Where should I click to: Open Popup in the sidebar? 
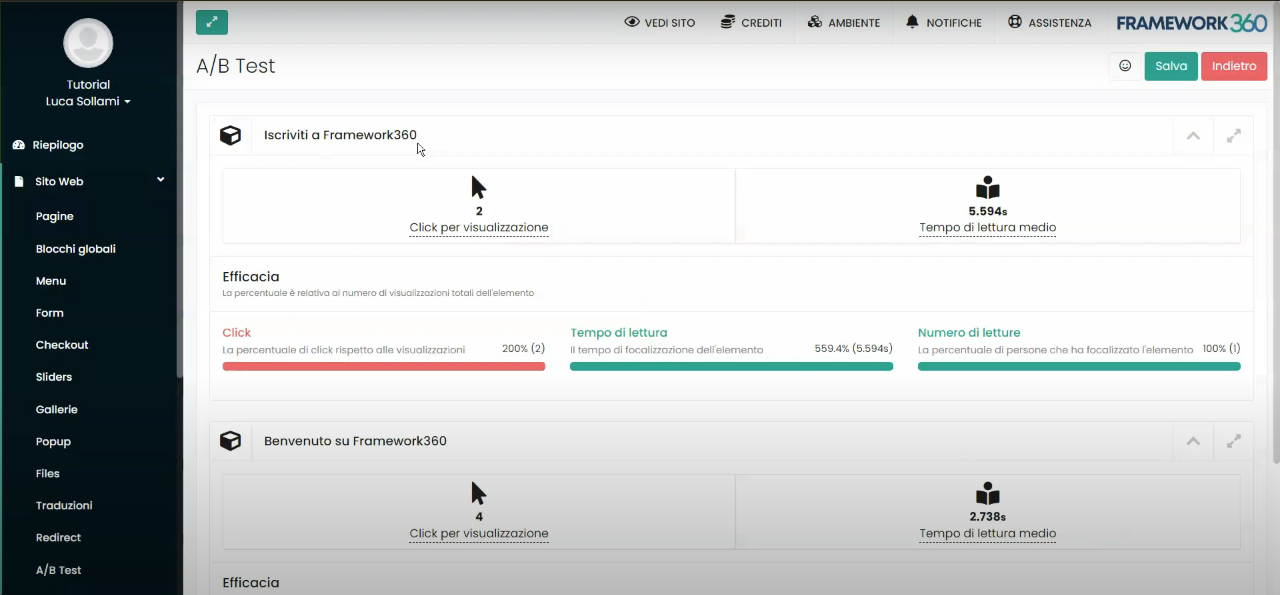53,441
